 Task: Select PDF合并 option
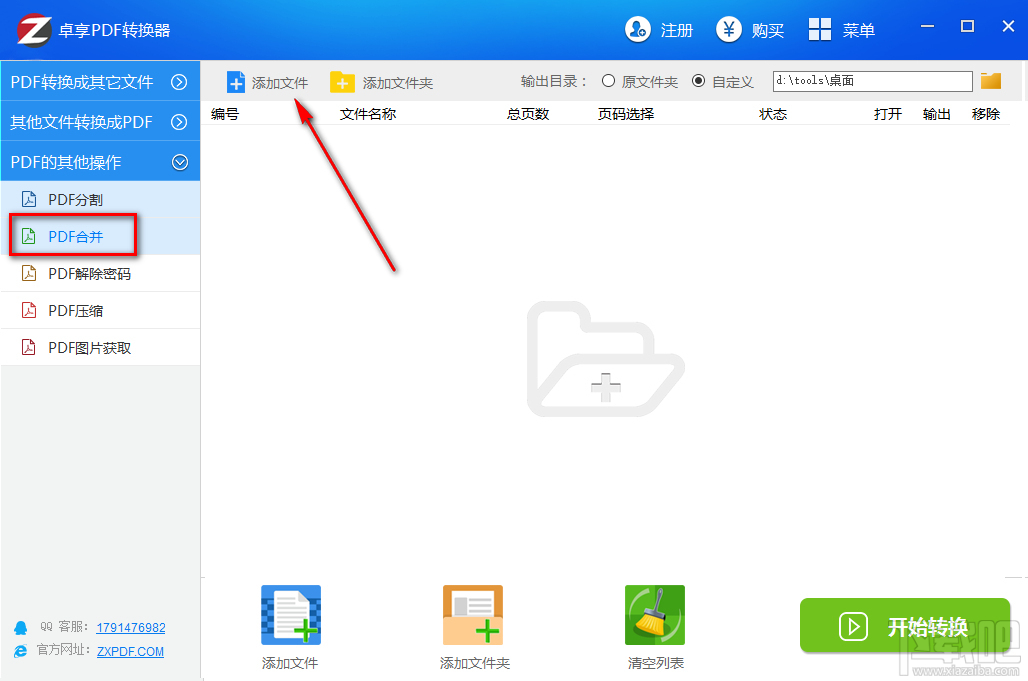coord(100,237)
